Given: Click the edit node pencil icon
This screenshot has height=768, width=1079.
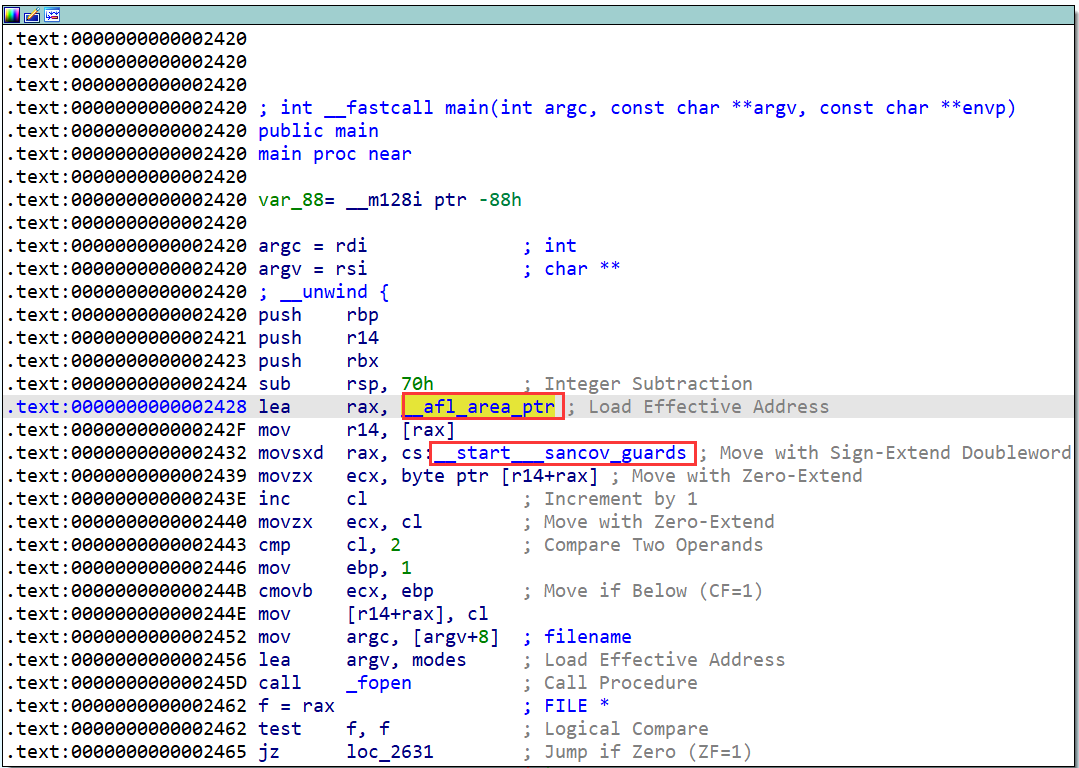Looking at the screenshot, I should (31, 14).
